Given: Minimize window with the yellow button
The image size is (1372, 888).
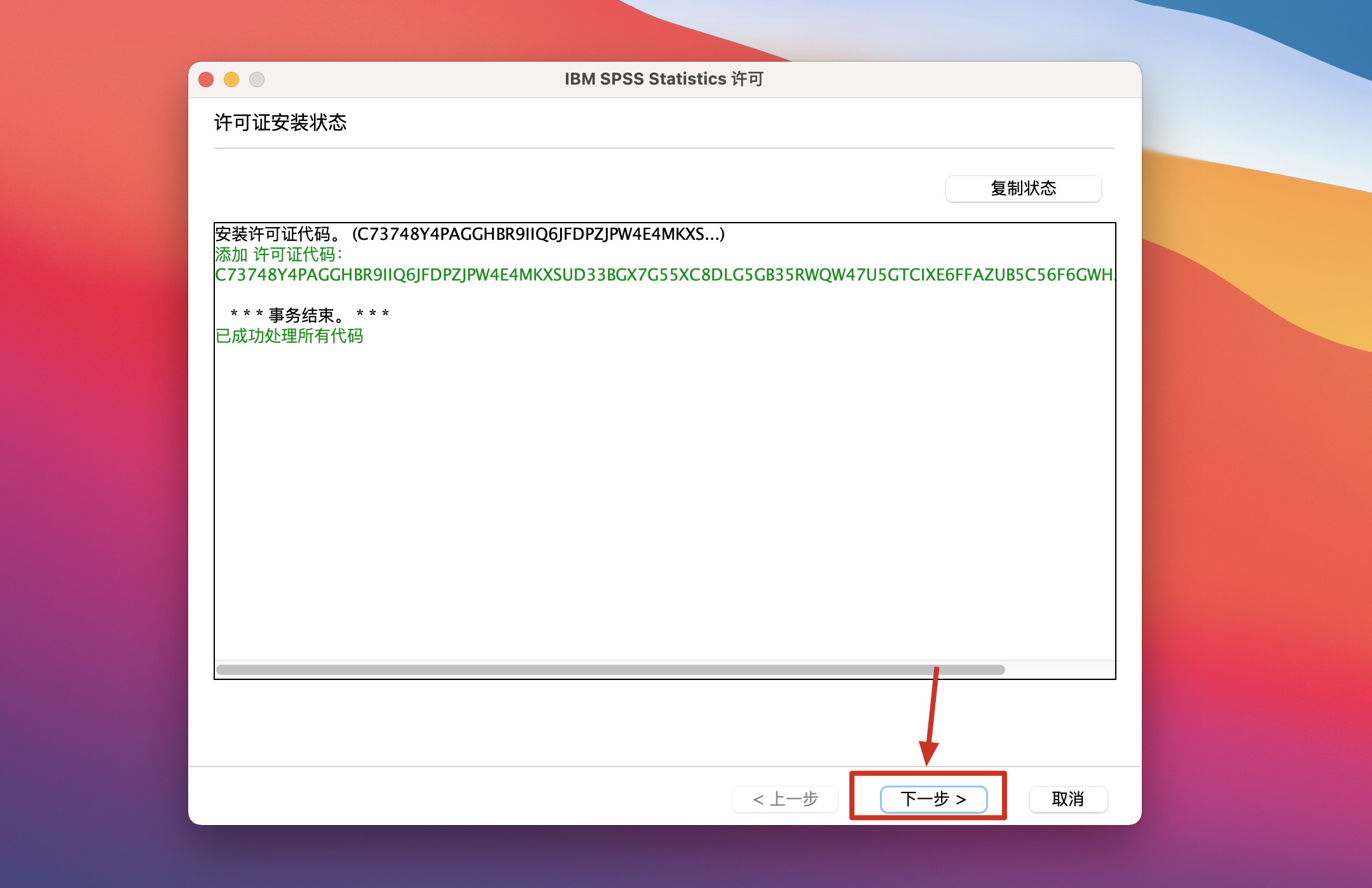Looking at the screenshot, I should pos(231,80).
